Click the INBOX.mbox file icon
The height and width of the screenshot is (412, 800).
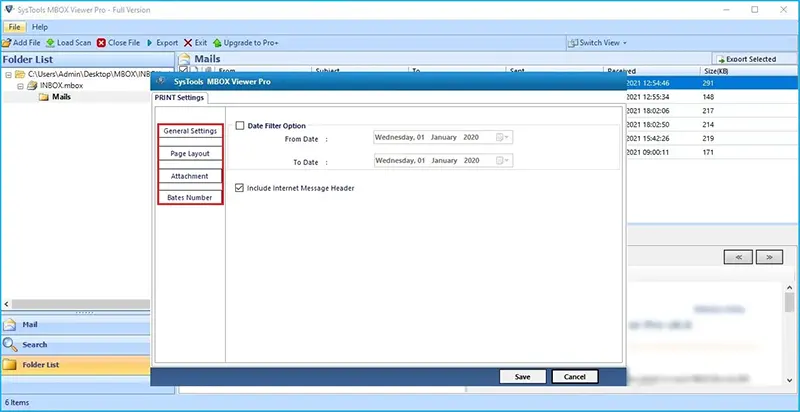pos(32,85)
